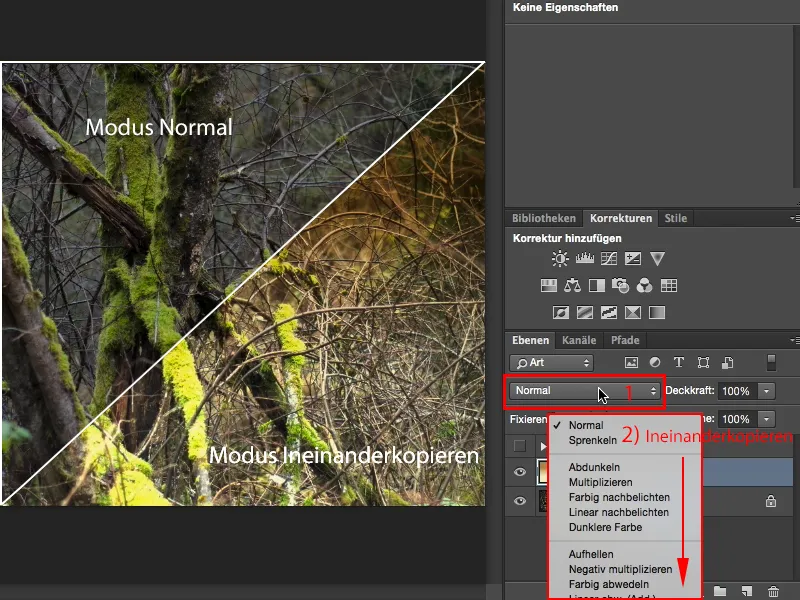Toggle visibility of the Background layer
The image size is (800, 600).
pos(518,501)
